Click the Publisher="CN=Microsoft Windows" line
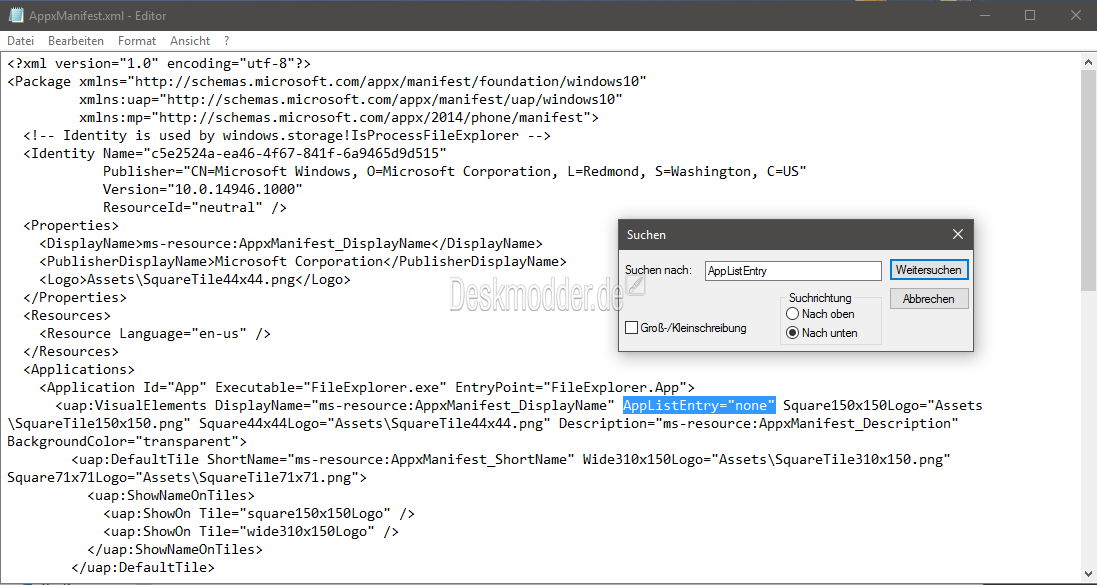The width and height of the screenshot is (1097, 585). tap(455, 171)
